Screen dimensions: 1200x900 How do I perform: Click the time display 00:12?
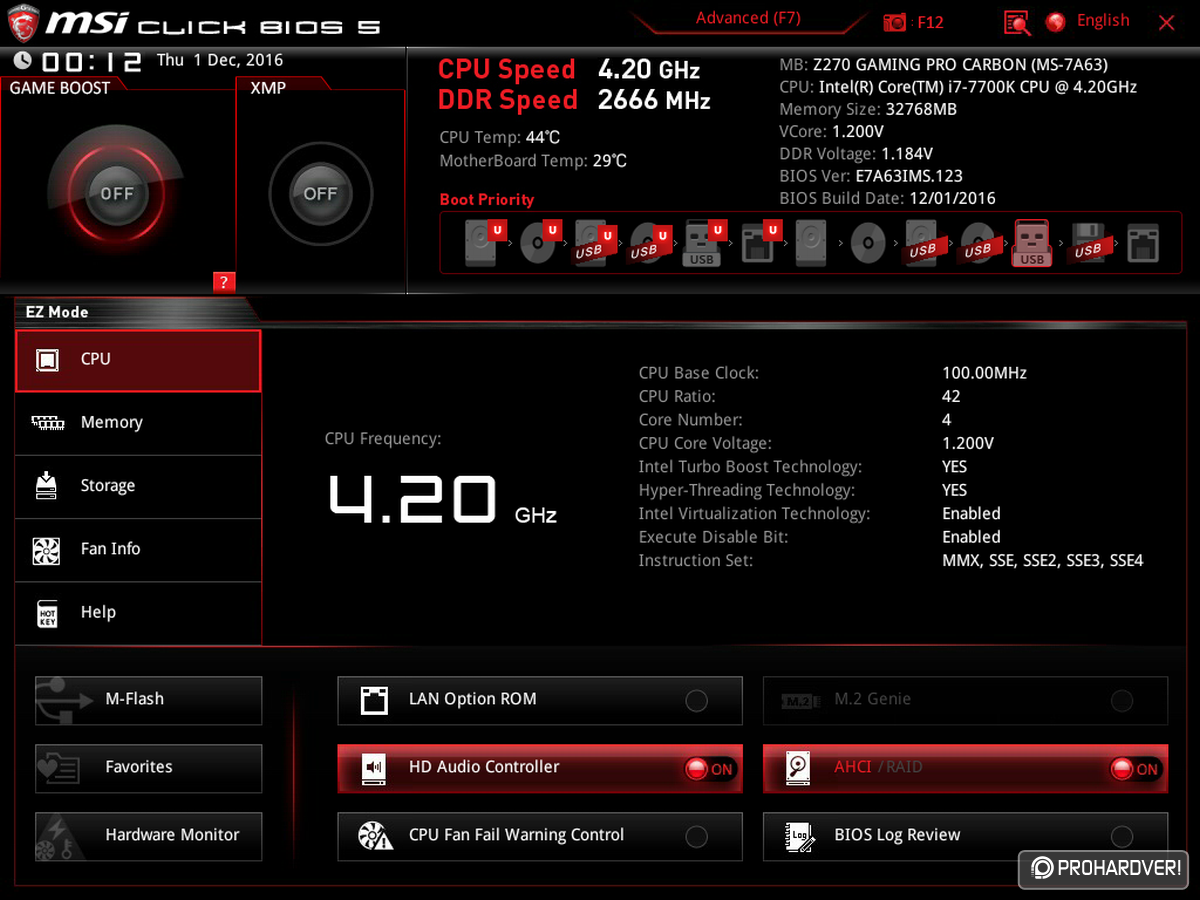pyautogui.click(x=91, y=62)
